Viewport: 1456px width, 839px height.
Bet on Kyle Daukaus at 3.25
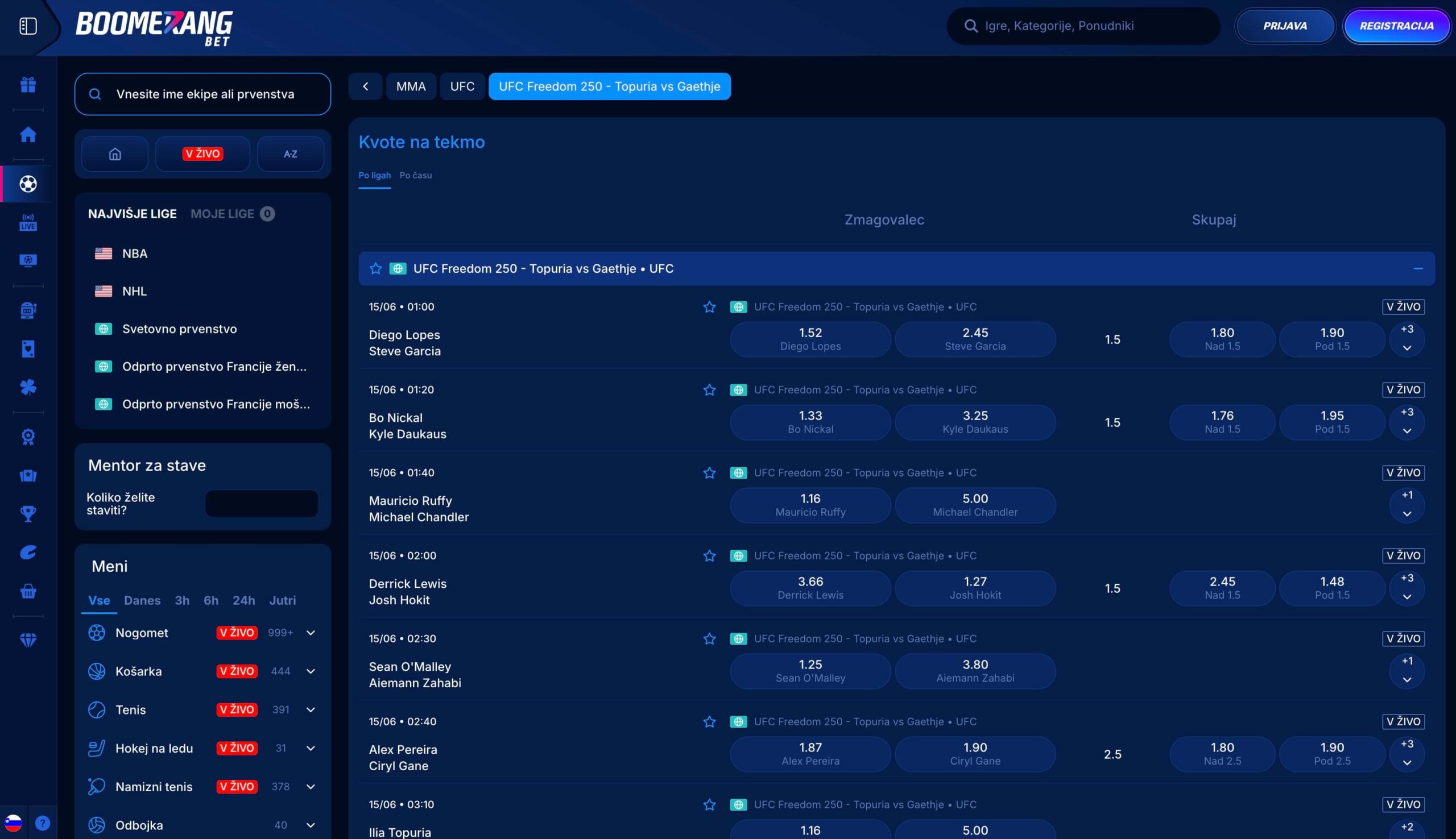pyautogui.click(x=975, y=422)
